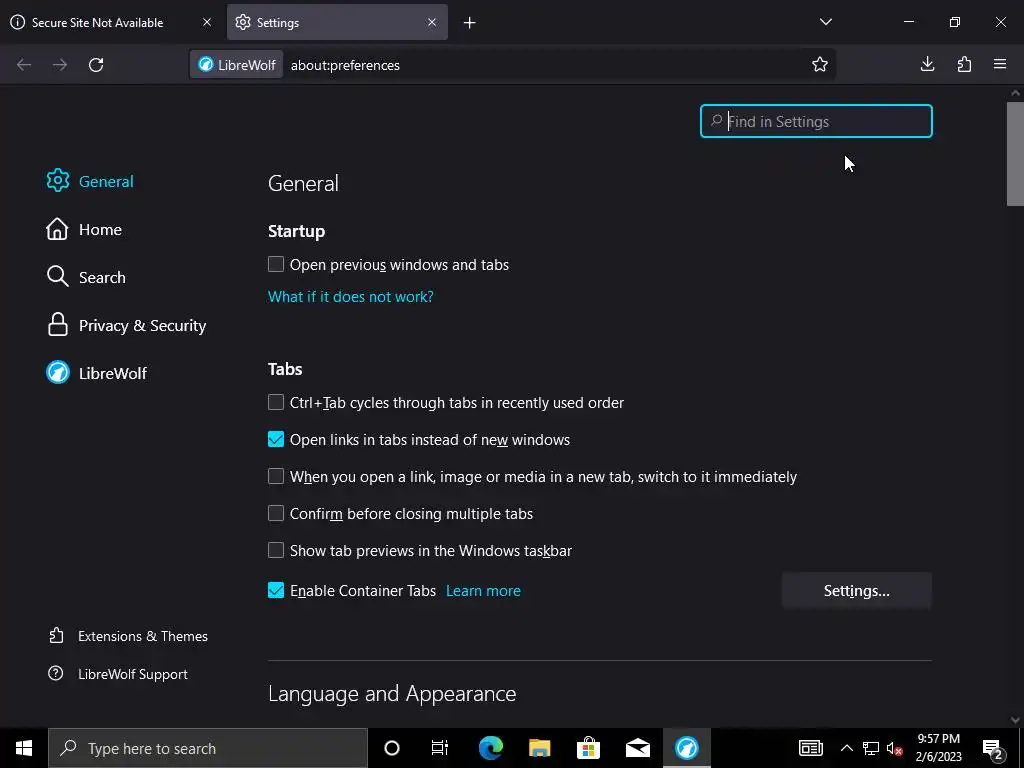Reload the current page

pos(96,65)
